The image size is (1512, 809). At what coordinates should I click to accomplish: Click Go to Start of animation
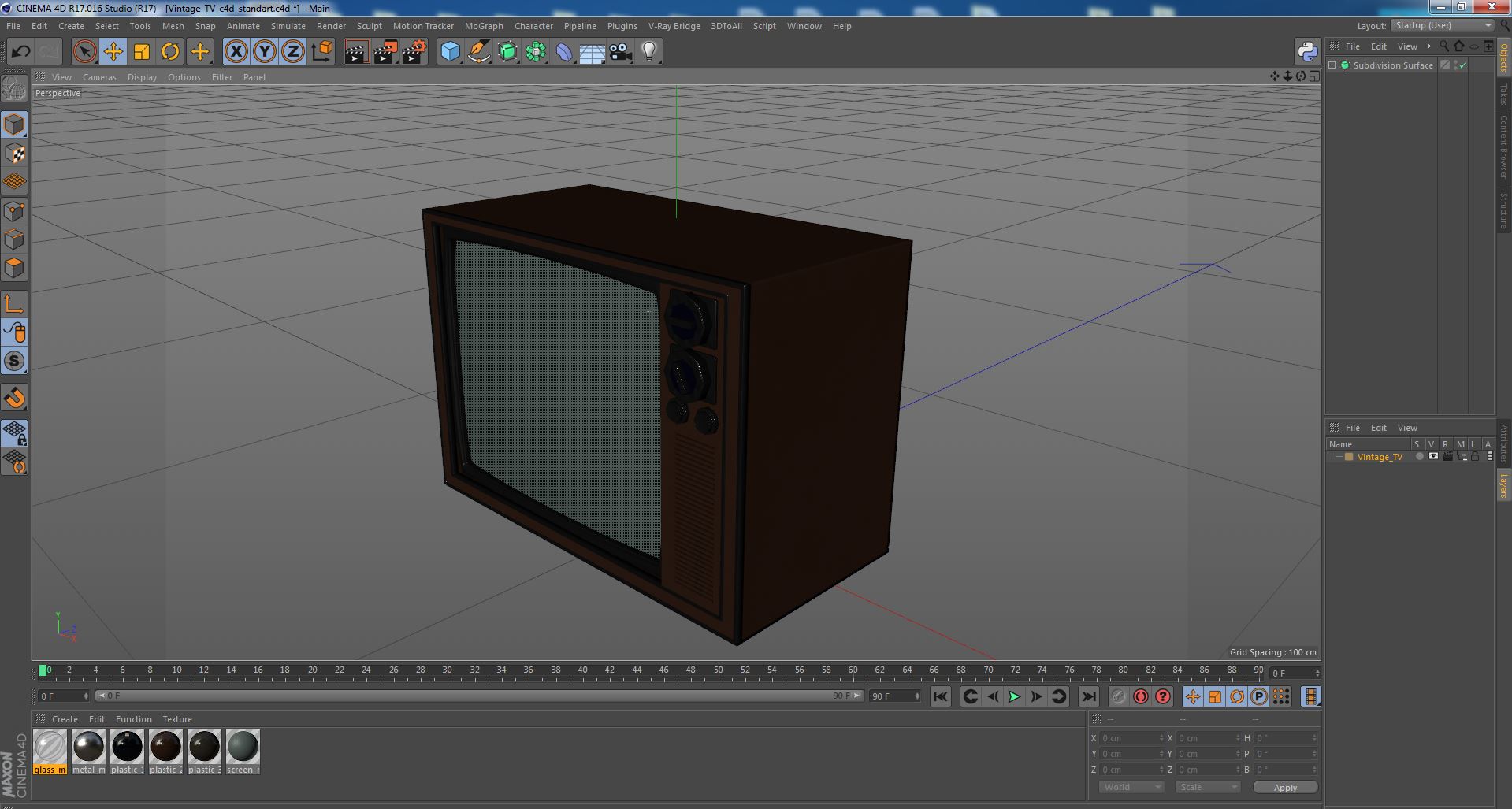click(940, 696)
